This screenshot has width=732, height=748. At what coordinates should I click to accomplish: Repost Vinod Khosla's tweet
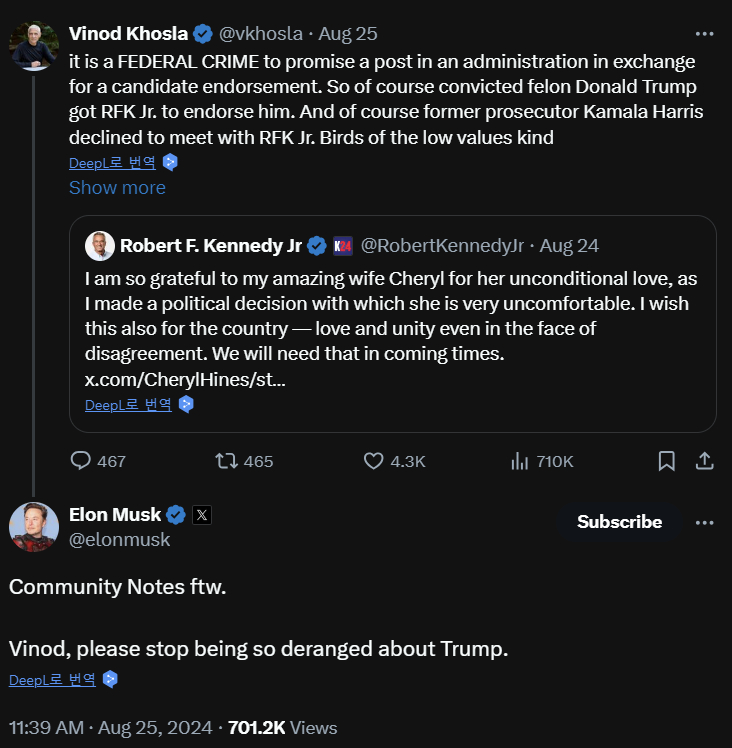pos(227,461)
